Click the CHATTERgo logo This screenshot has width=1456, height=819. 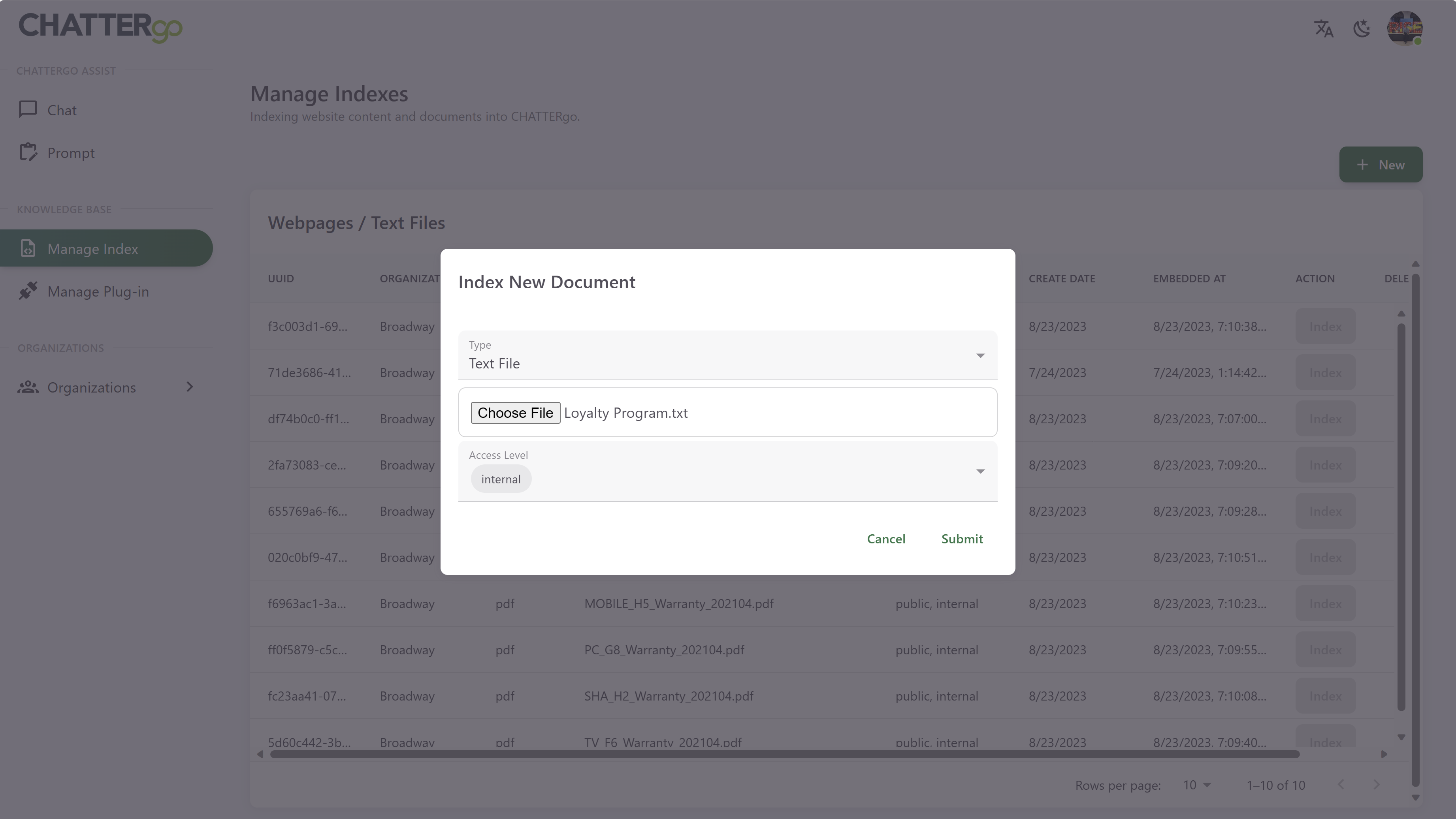tap(101, 27)
